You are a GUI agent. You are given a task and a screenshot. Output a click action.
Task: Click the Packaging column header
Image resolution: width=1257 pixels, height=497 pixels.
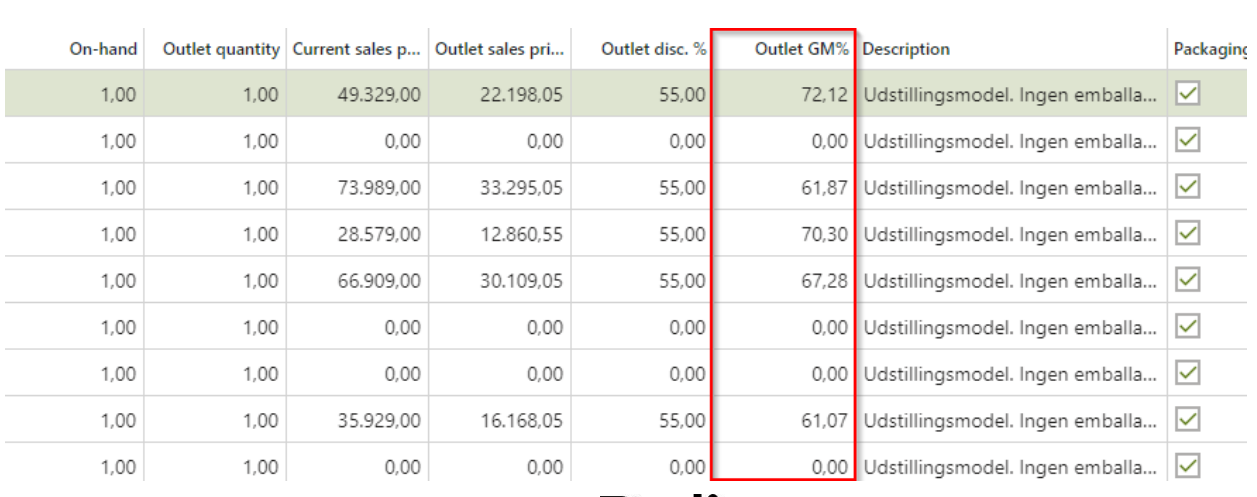click(x=1210, y=49)
